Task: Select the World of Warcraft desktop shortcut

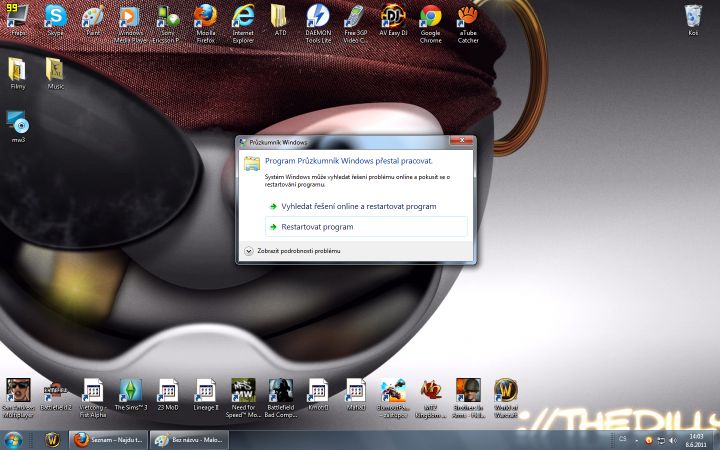Action: pyautogui.click(x=506, y=398)
